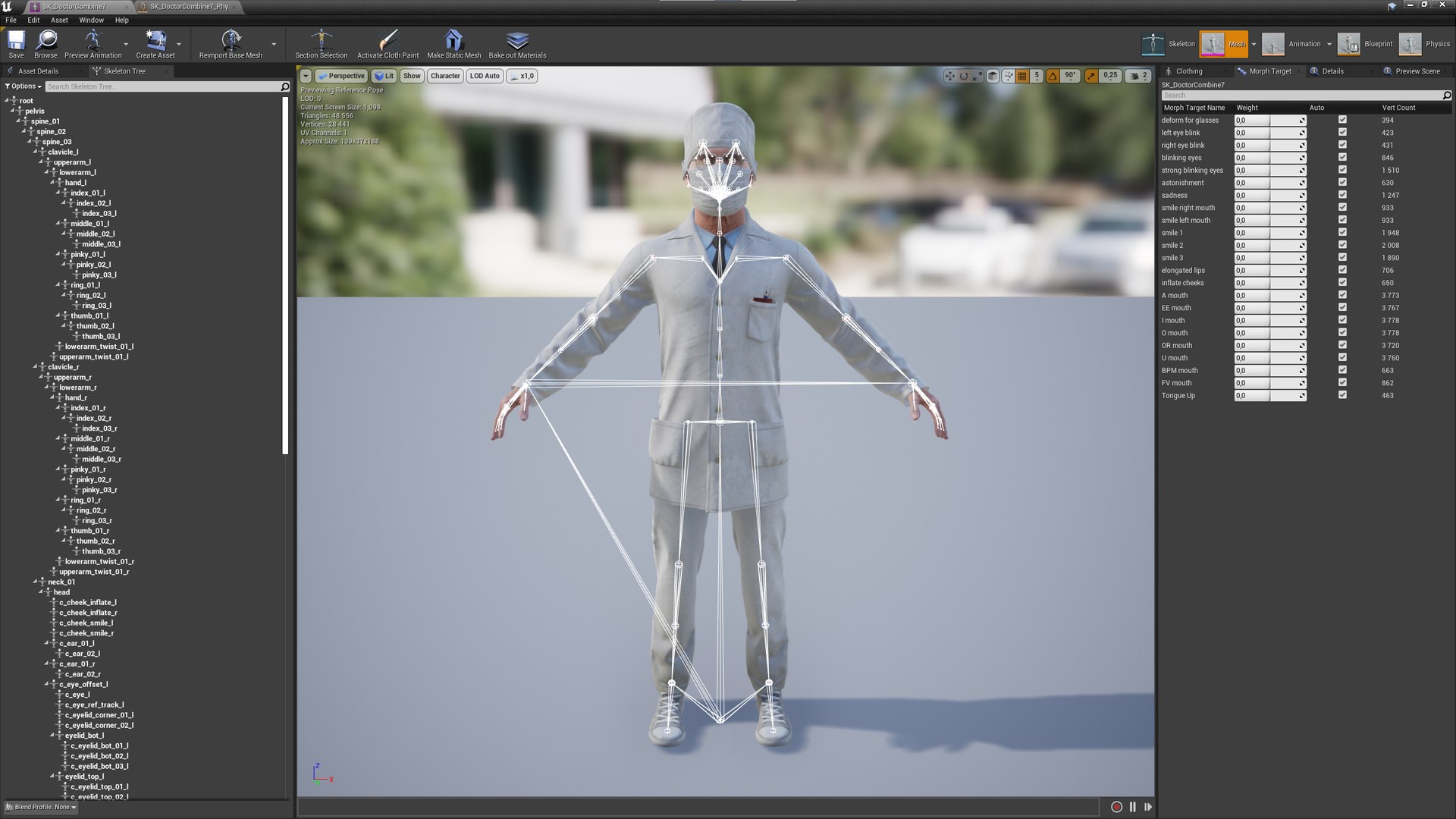The width and height of the screenshot is (1456, 819).
Task: Switch to the Asset Details tab
Action: point(38,71)
